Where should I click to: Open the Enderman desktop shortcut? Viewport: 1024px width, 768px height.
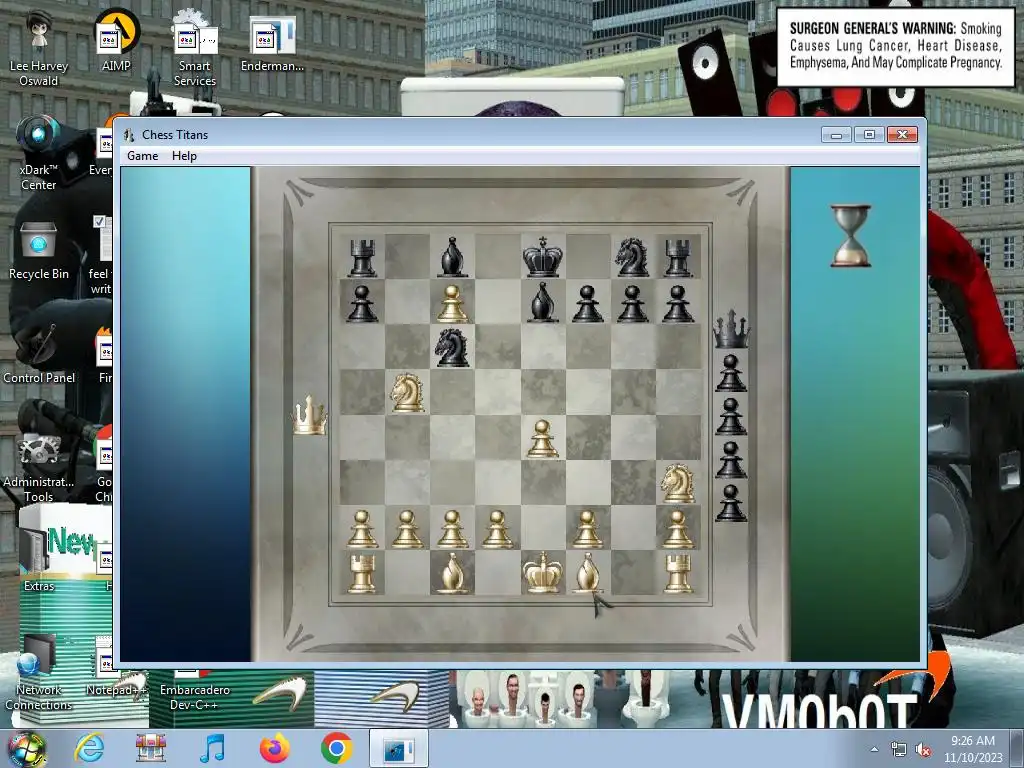pos(272,43)
